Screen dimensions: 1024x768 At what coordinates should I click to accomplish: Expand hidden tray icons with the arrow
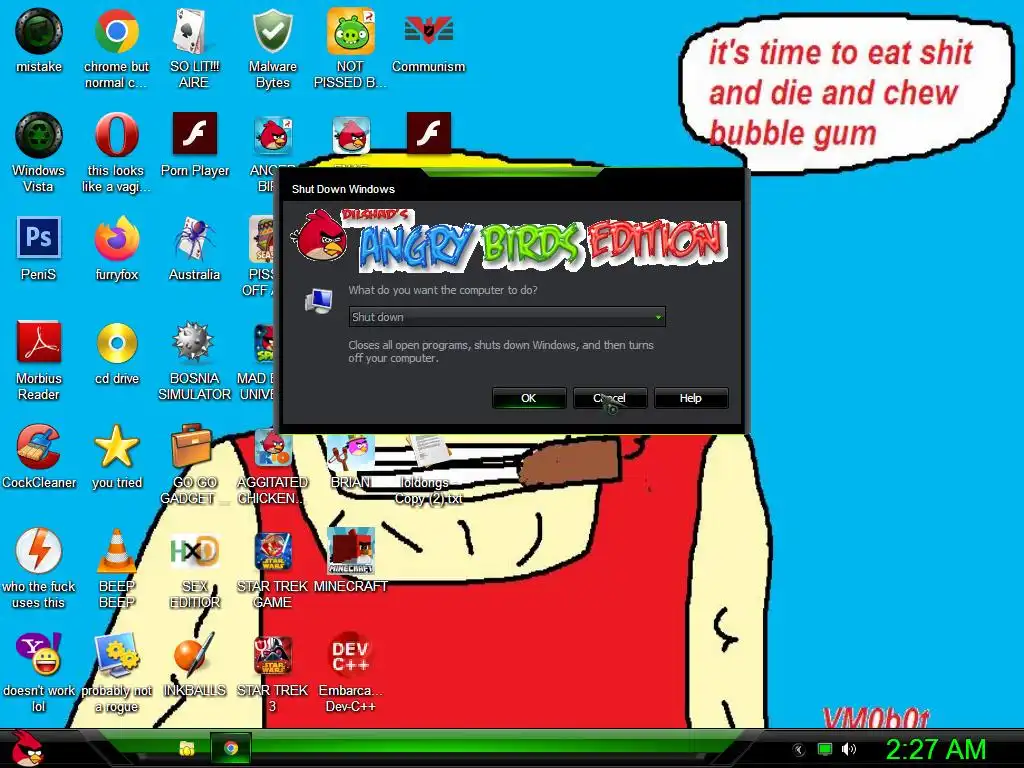(798, 750)
